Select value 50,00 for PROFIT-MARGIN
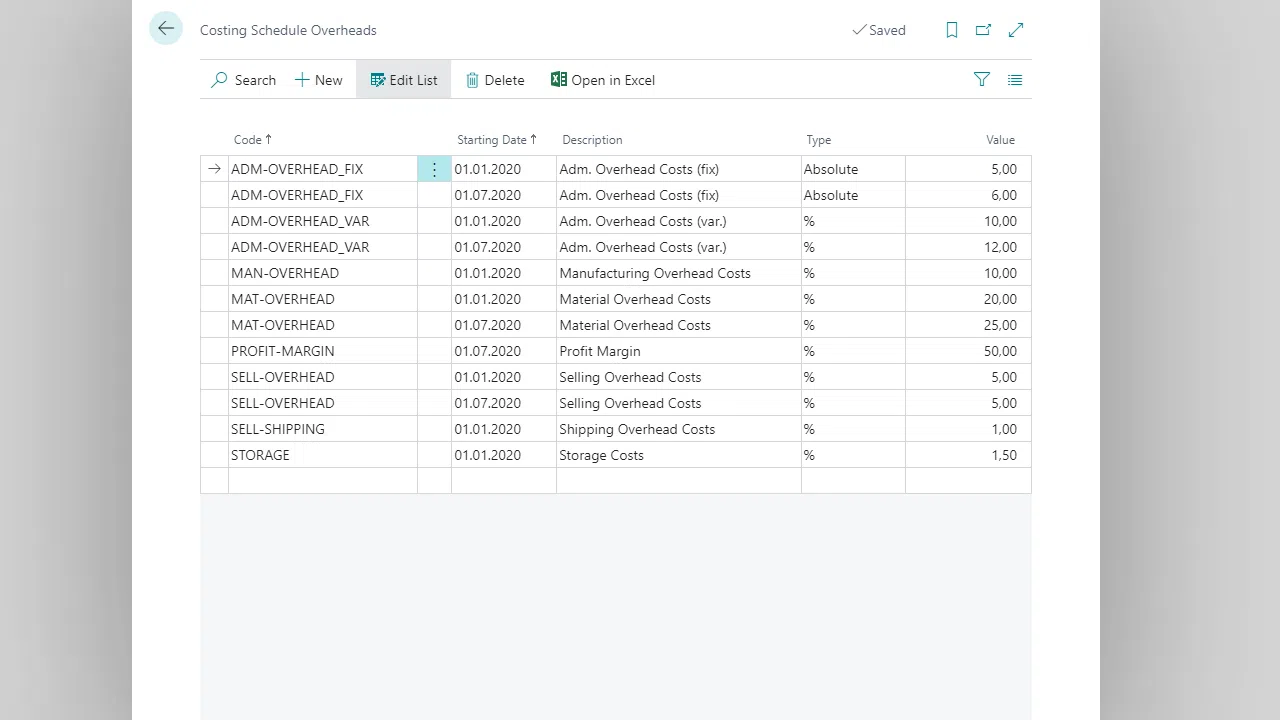The height and width of the screenshot is (720, 1280). tap(968, 351)
